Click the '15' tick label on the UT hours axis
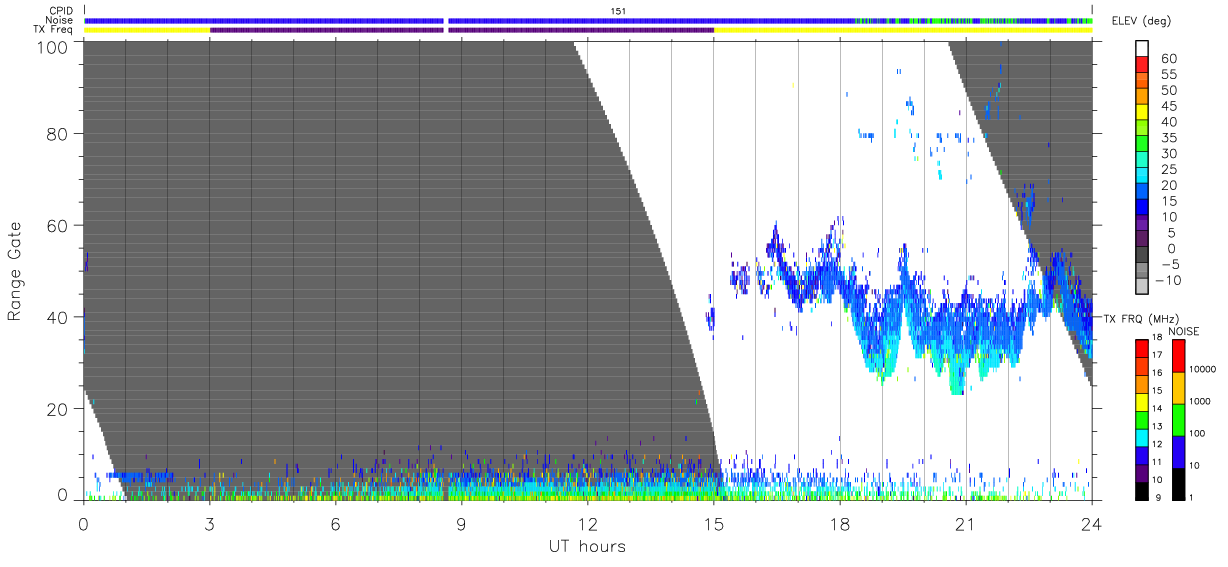1228x567 pixels. [x=713, y=522]
